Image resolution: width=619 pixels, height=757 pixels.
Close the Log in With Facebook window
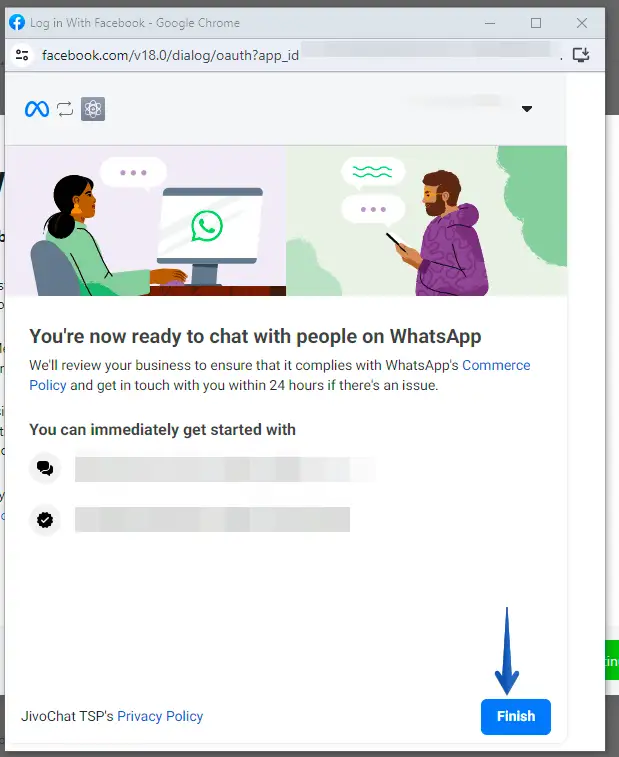pos(581,23)
